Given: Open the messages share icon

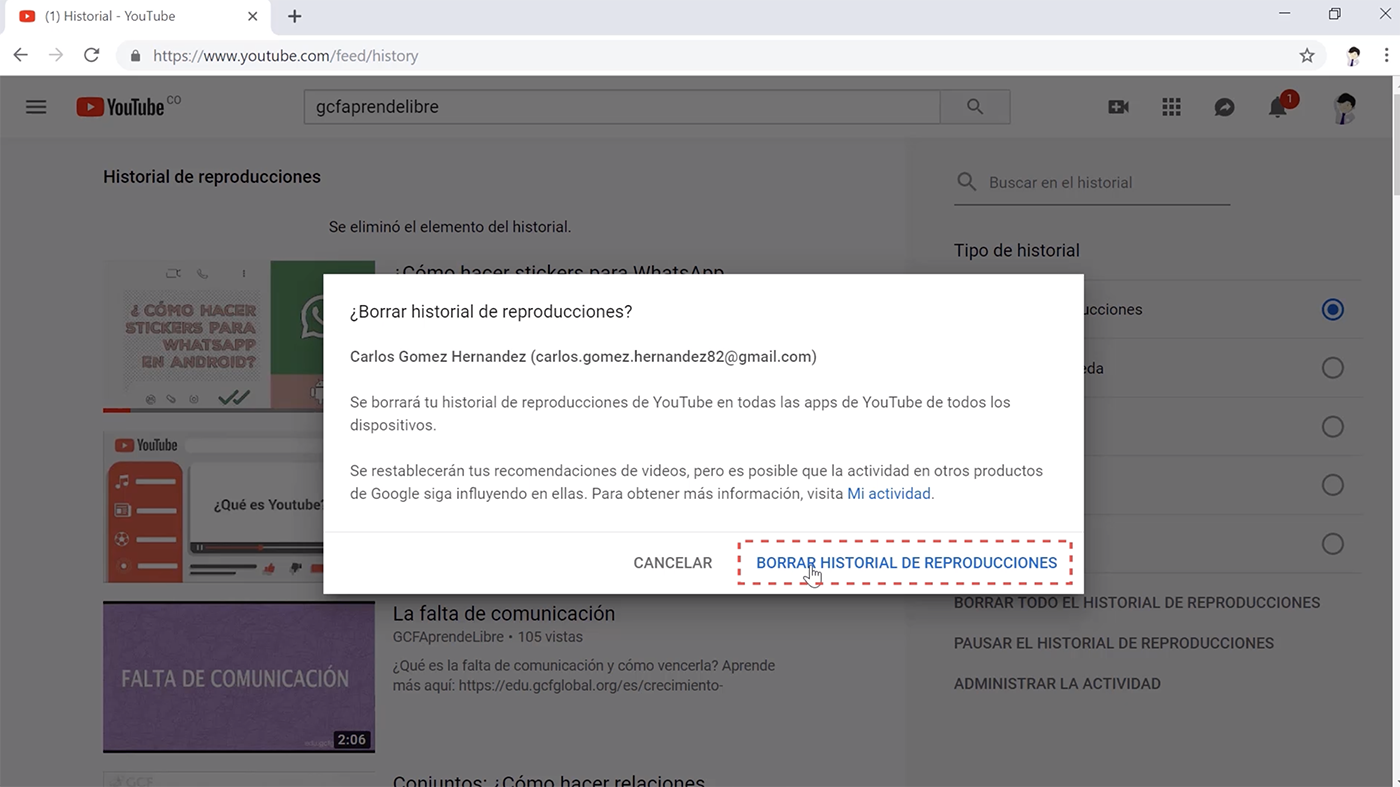Looking at the screenshot, I should click(1224, 107).
